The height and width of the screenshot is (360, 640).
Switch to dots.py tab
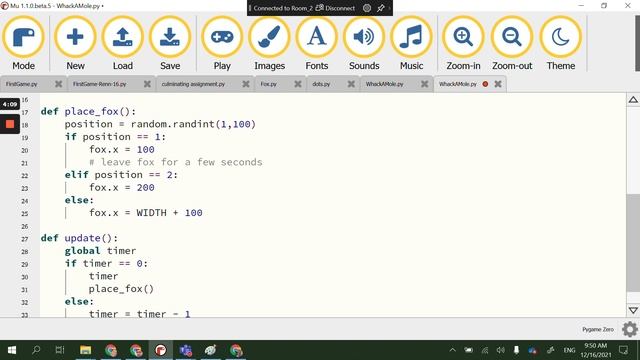(x=321, y=84)
